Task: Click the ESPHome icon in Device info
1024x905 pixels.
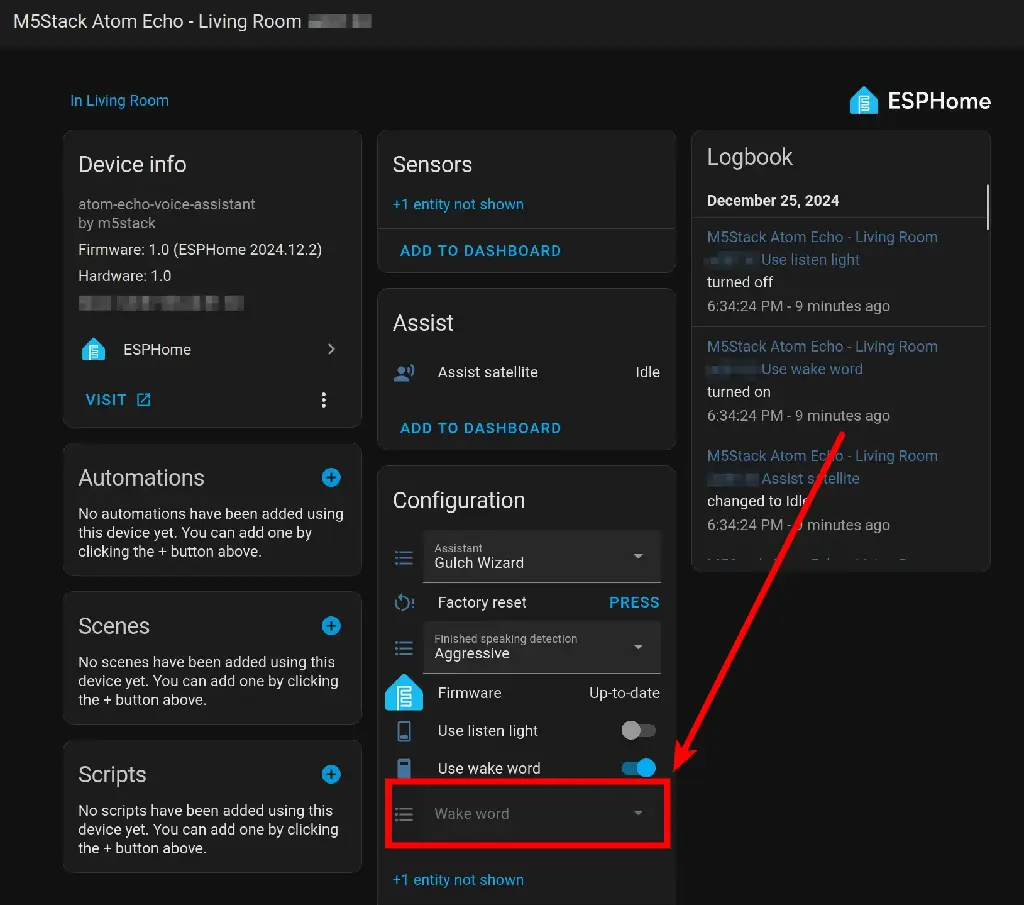Action: point(93,349)
